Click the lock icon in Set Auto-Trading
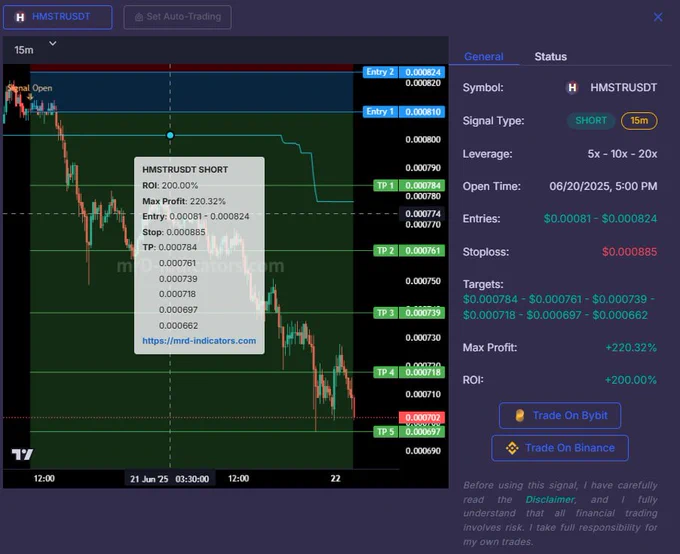Image resolution: width=680 pixels, height=554 pixels. tap(139, 17)
